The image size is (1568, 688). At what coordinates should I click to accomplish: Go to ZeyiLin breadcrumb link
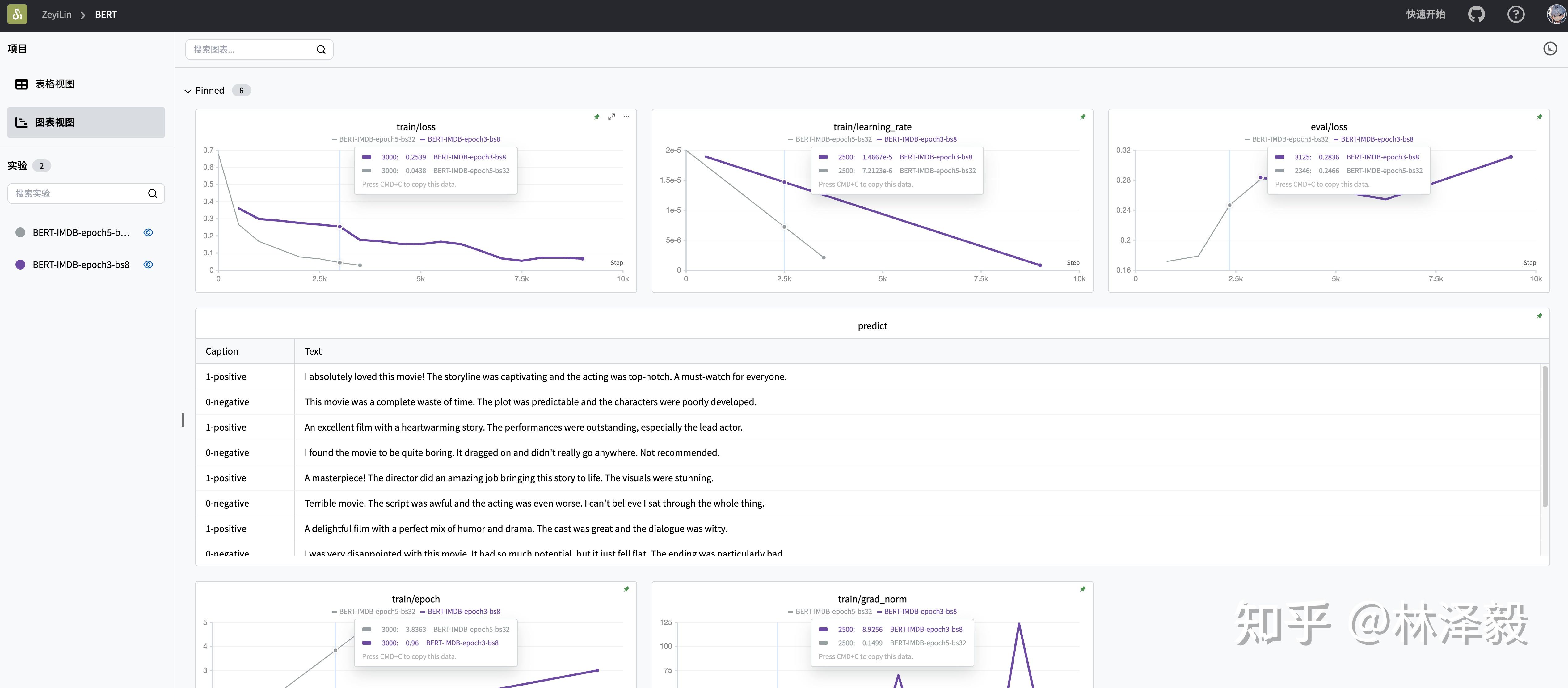[x=56, y=15]
